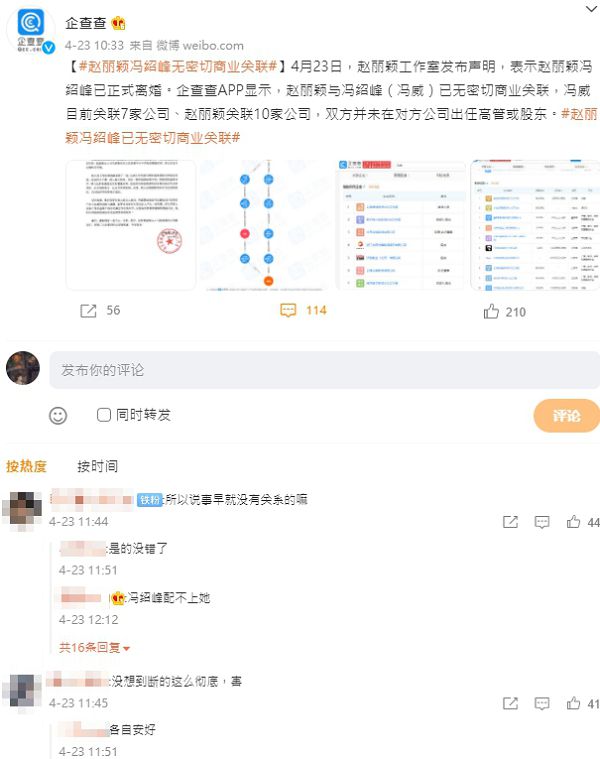
Task: Click the 发布你的评论 comment input field
Action: point(325,370)
